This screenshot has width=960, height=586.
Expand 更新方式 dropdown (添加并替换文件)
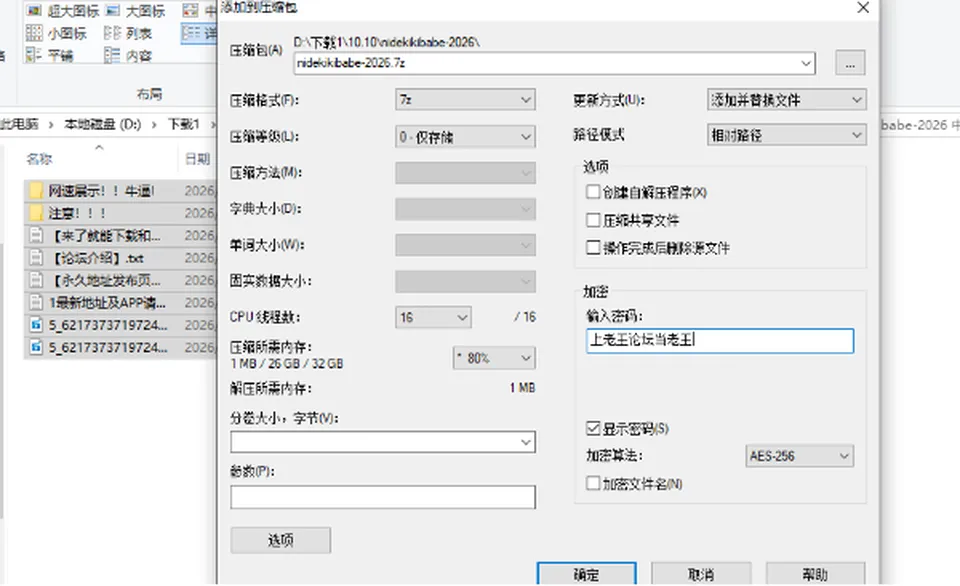(787, 100)
